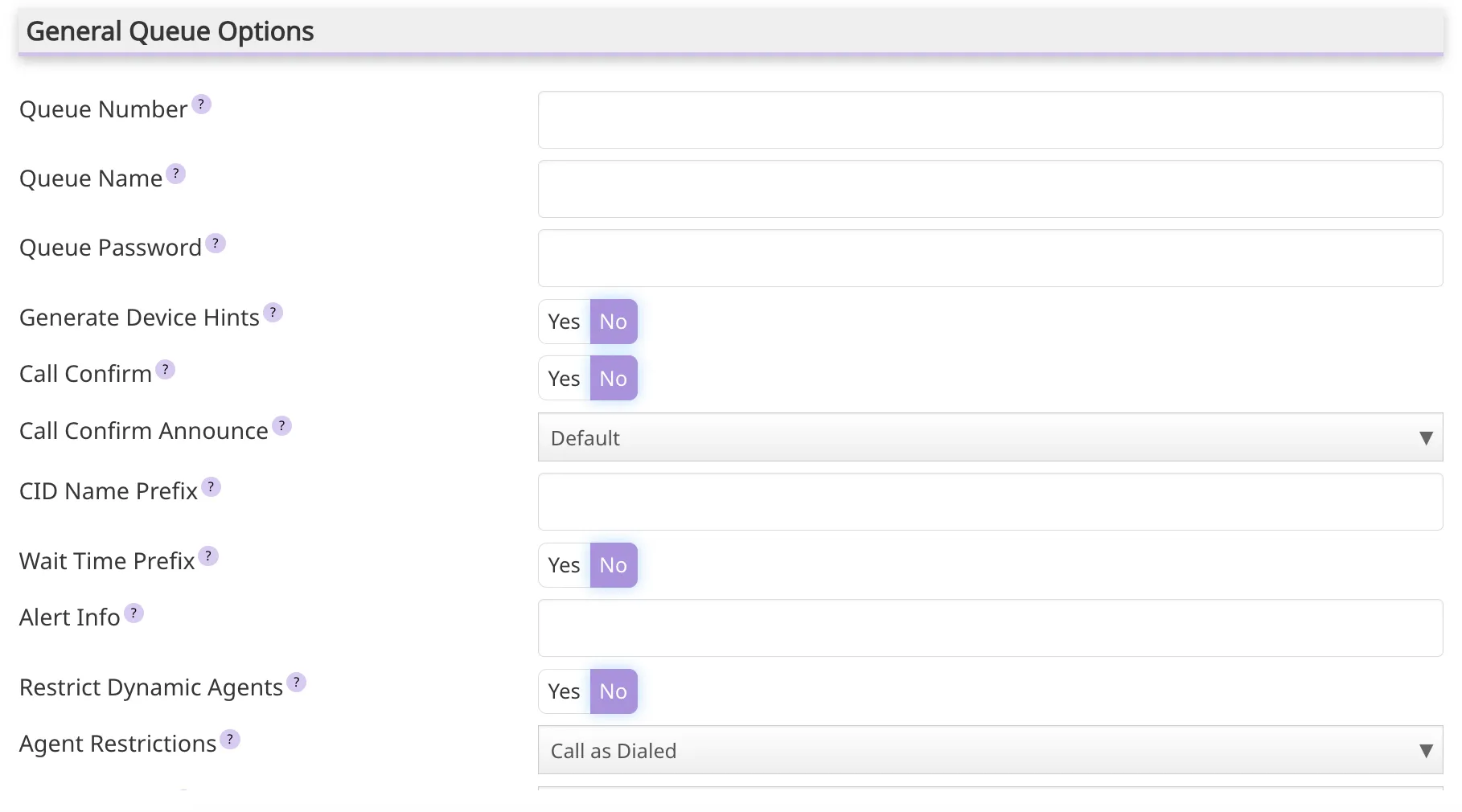Focus the Queue Name input box
The width and height of the screenshot is (1462, 812).
click(991, 189)
